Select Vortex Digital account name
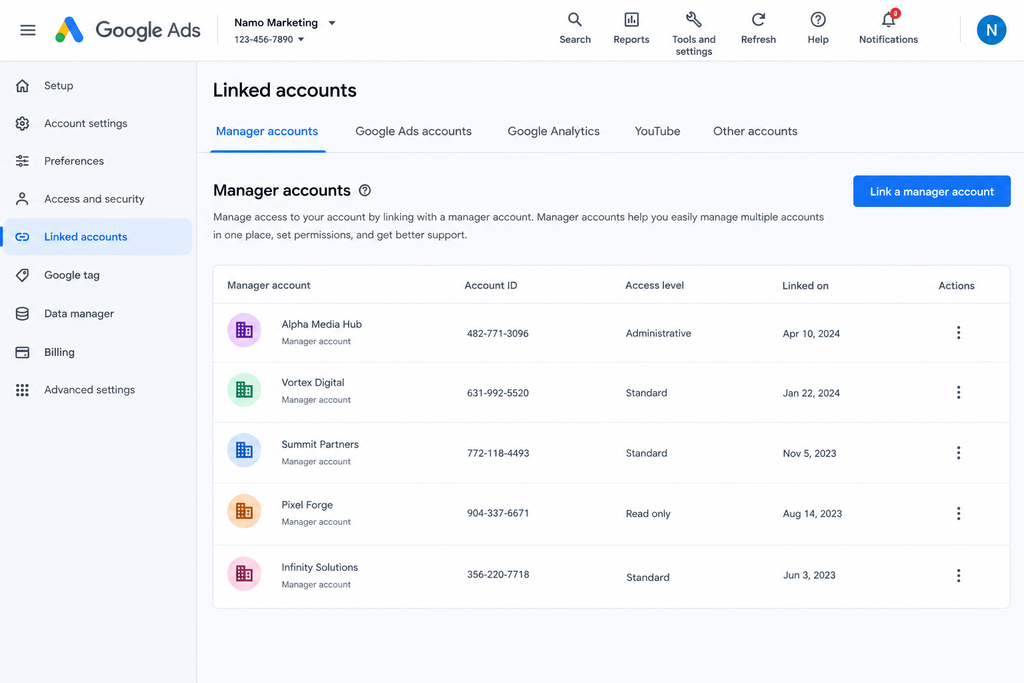 [313, 383]
